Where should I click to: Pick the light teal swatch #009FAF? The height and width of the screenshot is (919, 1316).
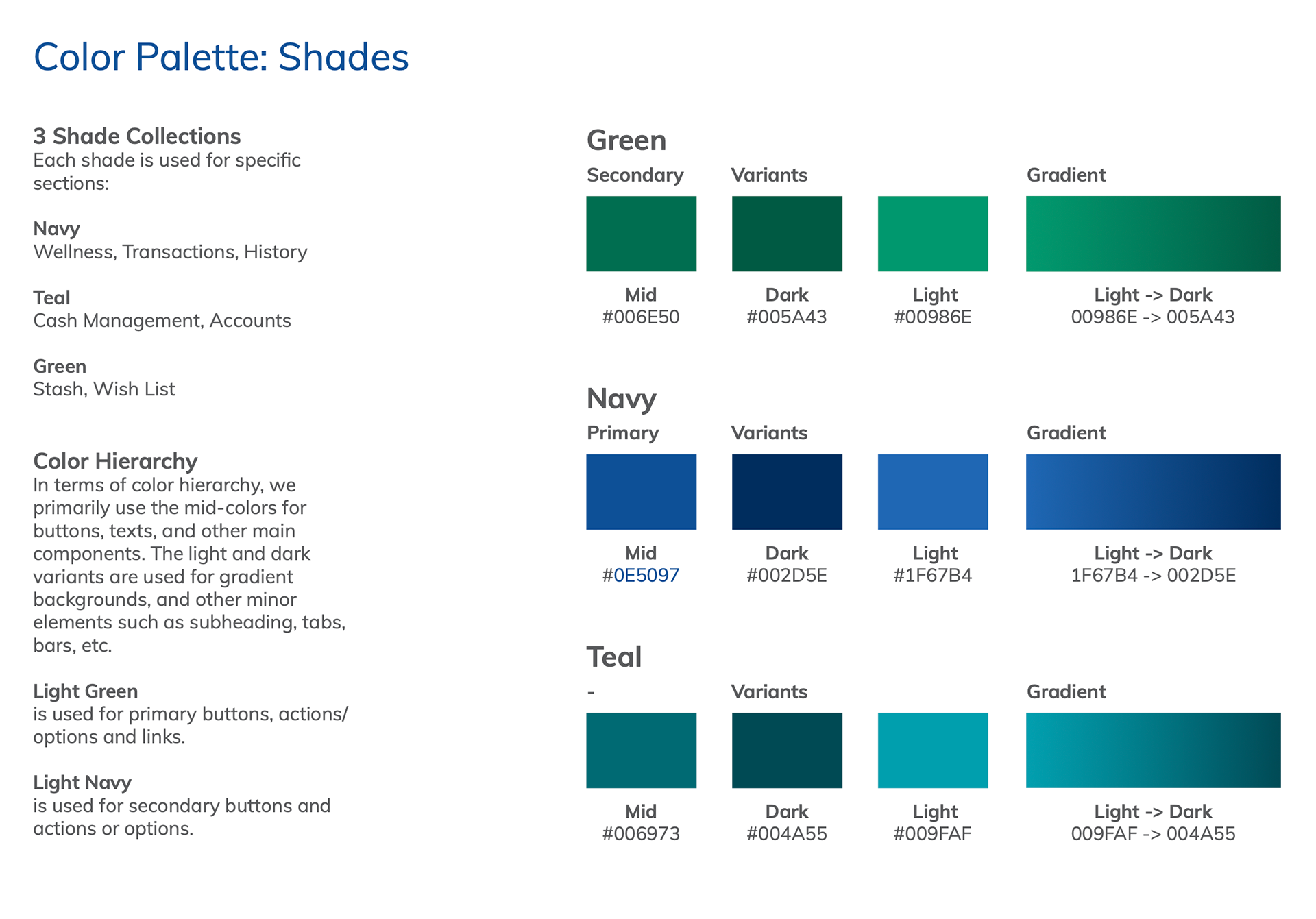(933, 750)
